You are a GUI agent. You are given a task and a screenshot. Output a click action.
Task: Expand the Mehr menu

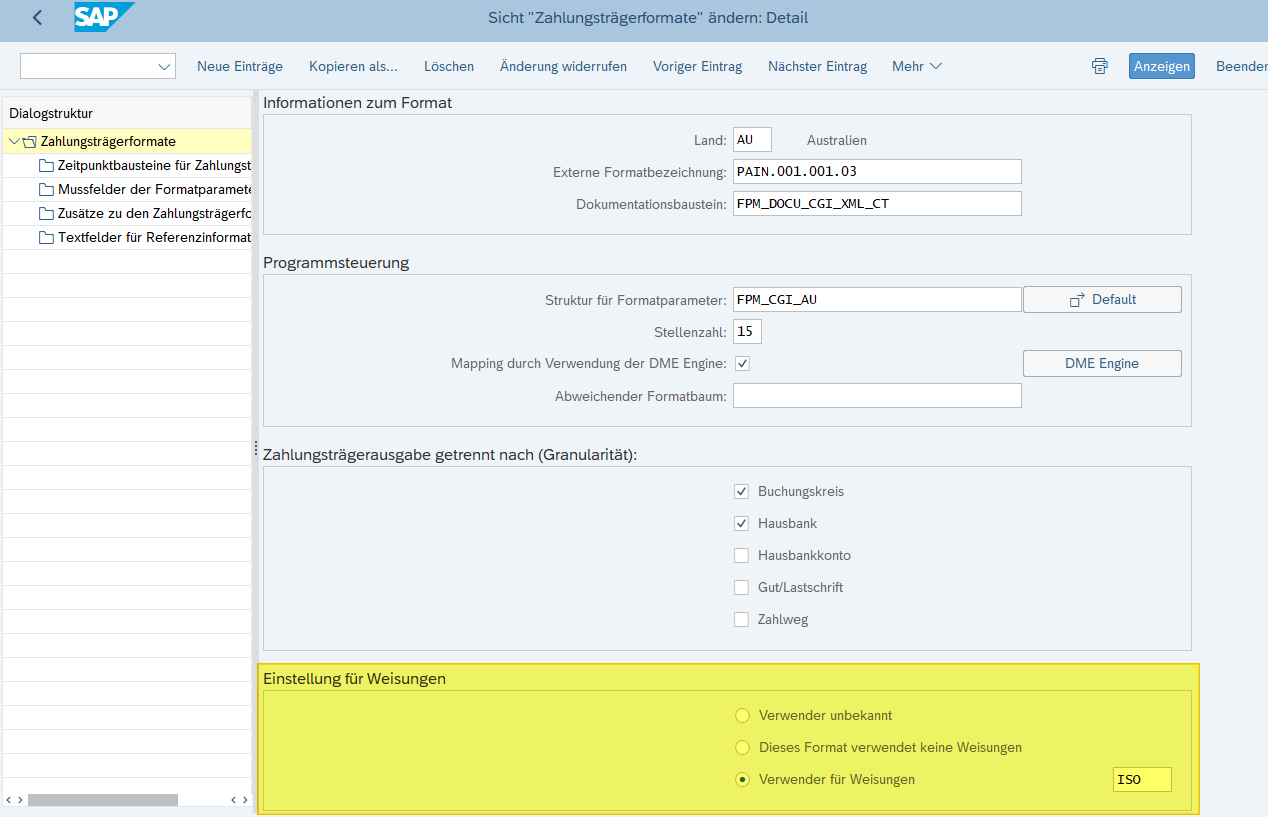pos(917,66)
